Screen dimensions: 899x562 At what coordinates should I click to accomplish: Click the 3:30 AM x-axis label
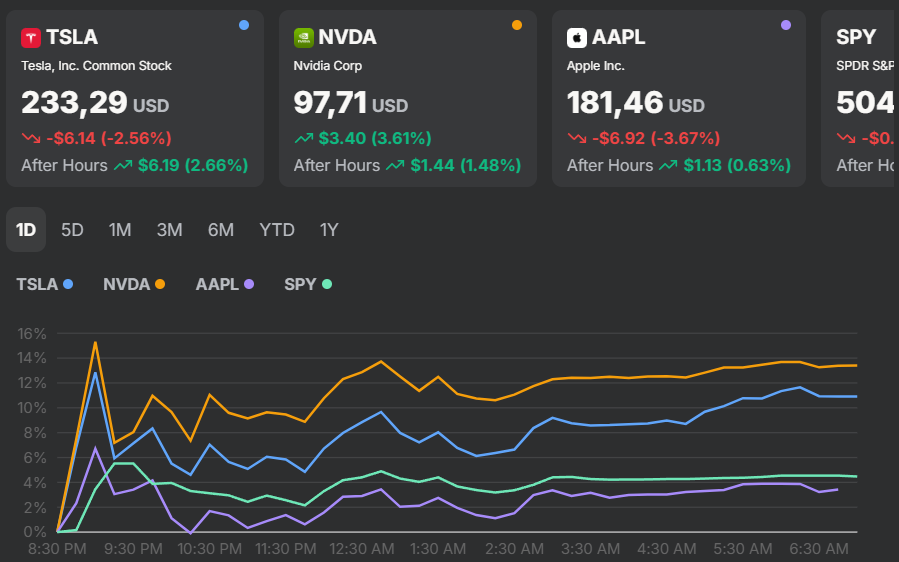point(591,549)
